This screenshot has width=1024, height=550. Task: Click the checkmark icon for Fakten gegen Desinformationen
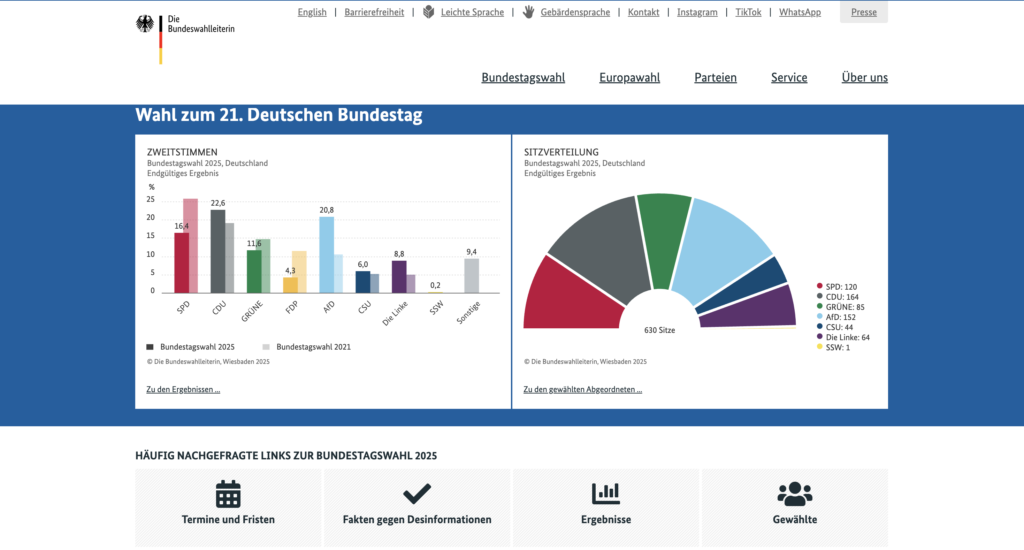coord(417,494)
